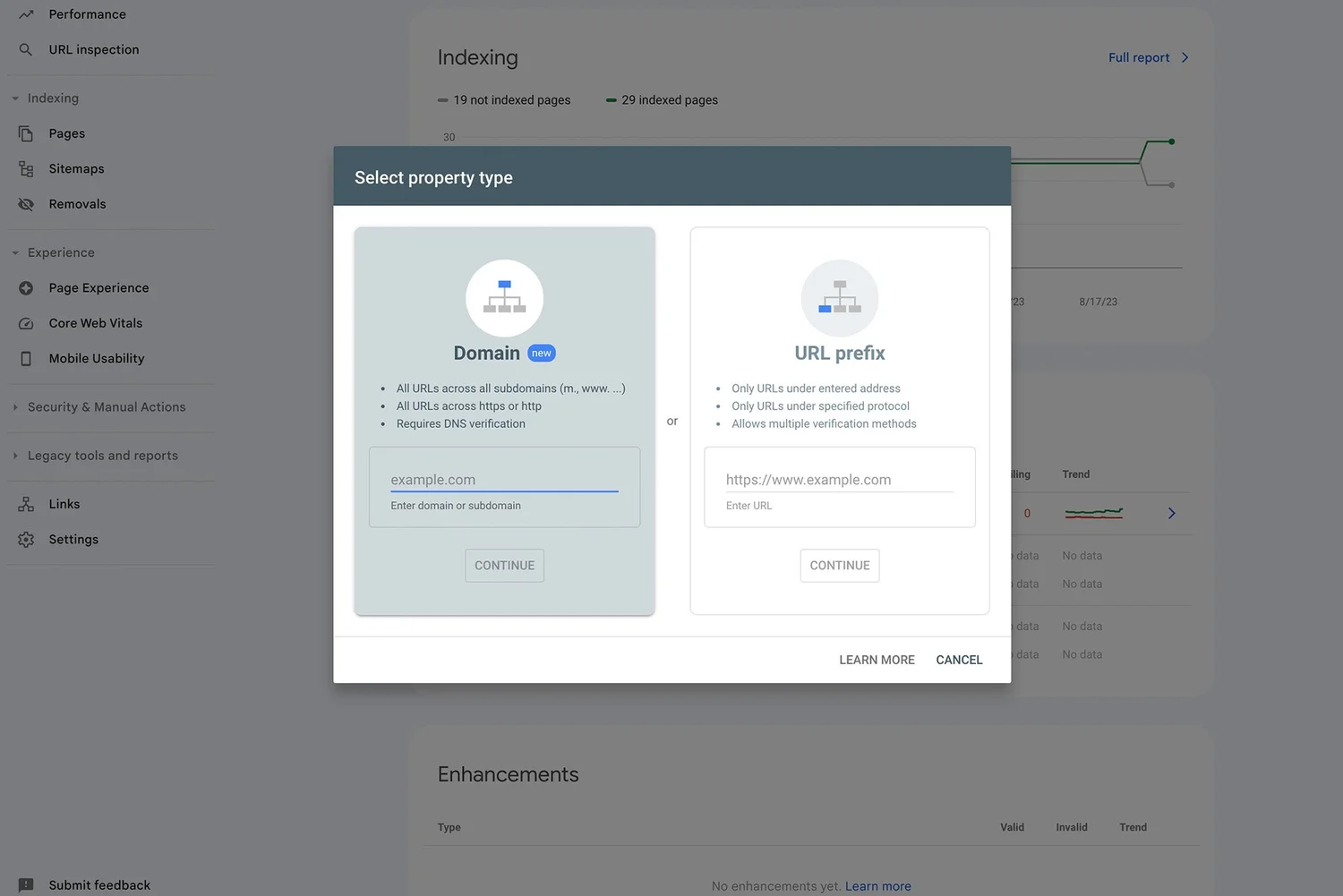Open the Performance report icon
This screenshot has width=1343, height=896.
pyautogui.click(x=27, y=13)
